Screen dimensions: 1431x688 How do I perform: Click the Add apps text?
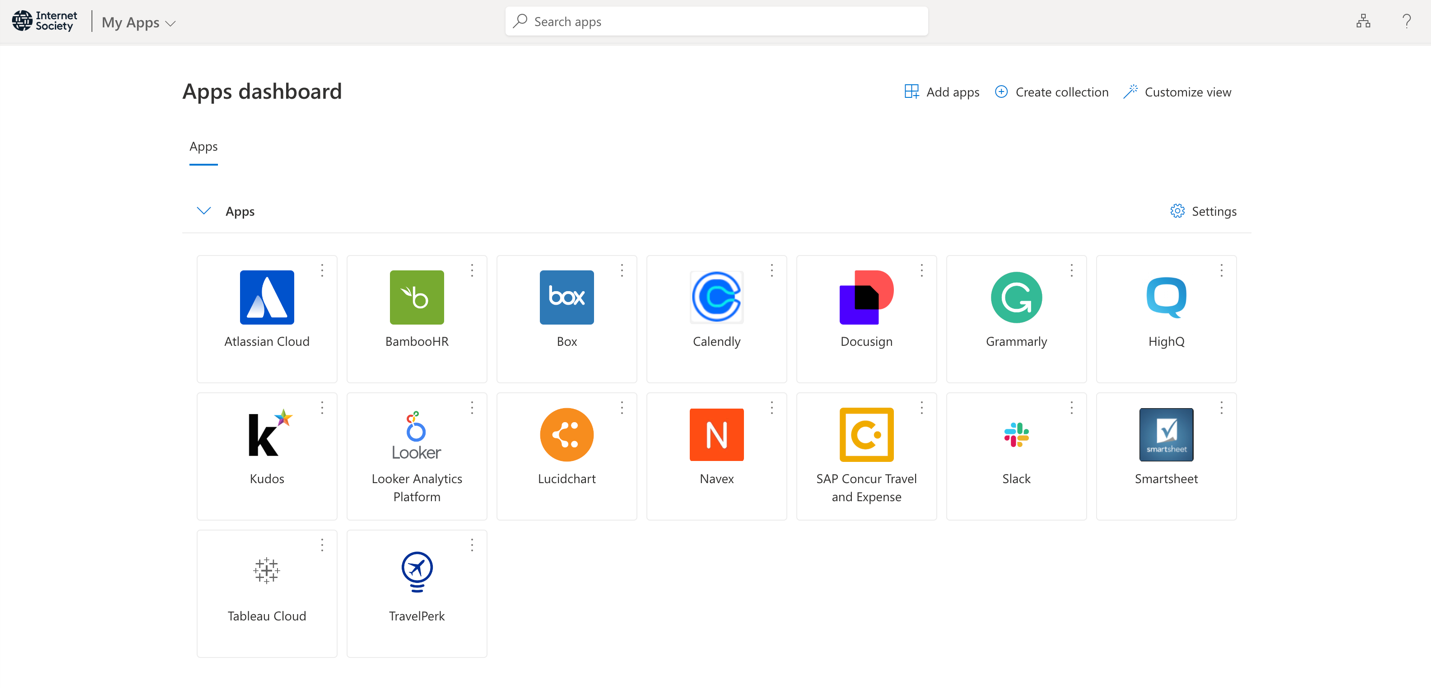(x=953, y=92)
